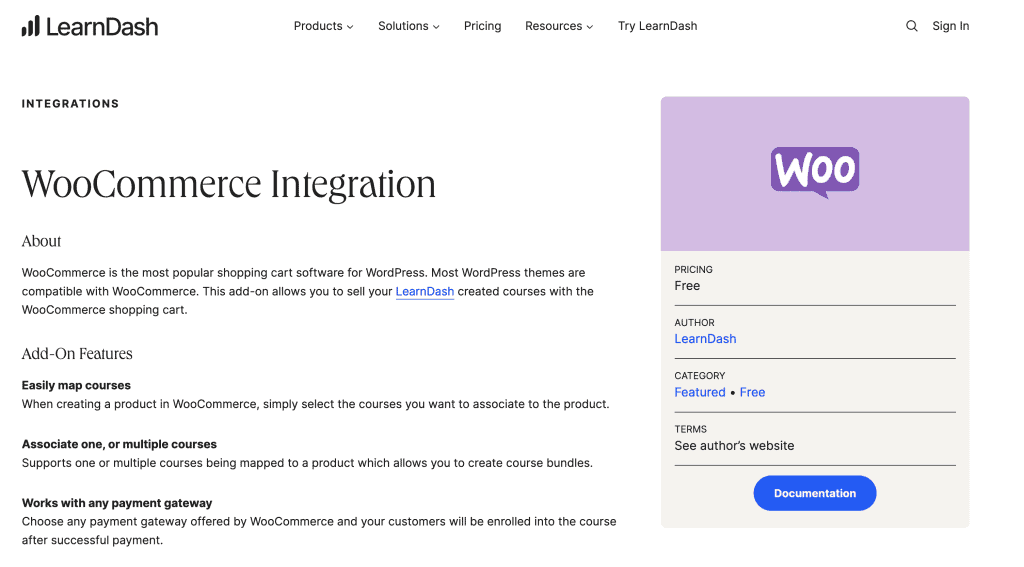The width and height of the screenshot is (1024, 567).
Task: Click the LearnDash logo in header
Action: (90, 26)
